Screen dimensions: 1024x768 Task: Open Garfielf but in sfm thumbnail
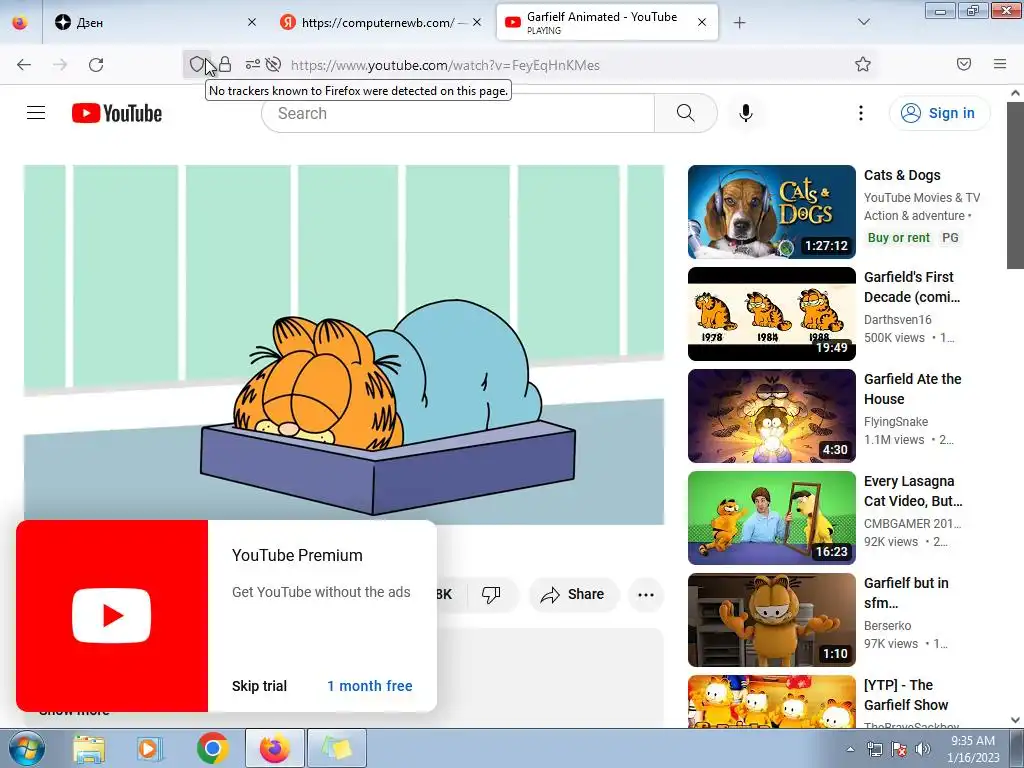771,620
